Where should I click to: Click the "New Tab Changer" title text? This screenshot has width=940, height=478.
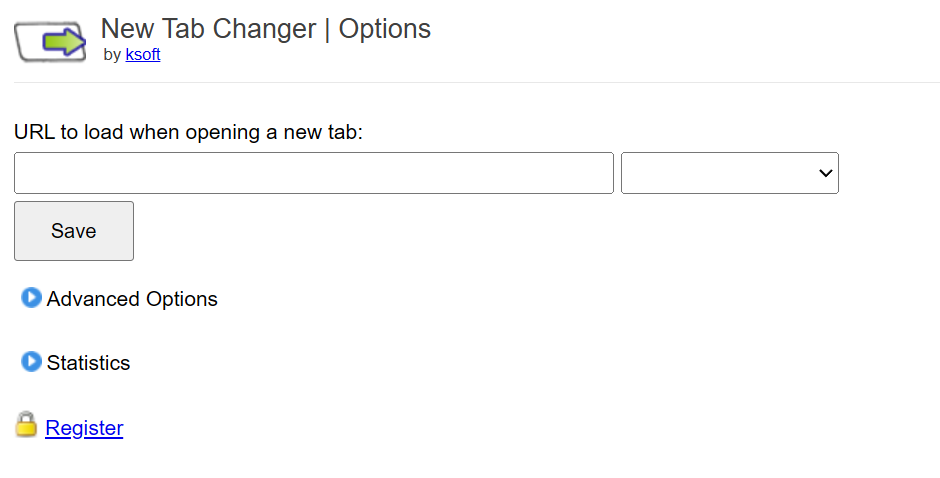pos(207,29)
